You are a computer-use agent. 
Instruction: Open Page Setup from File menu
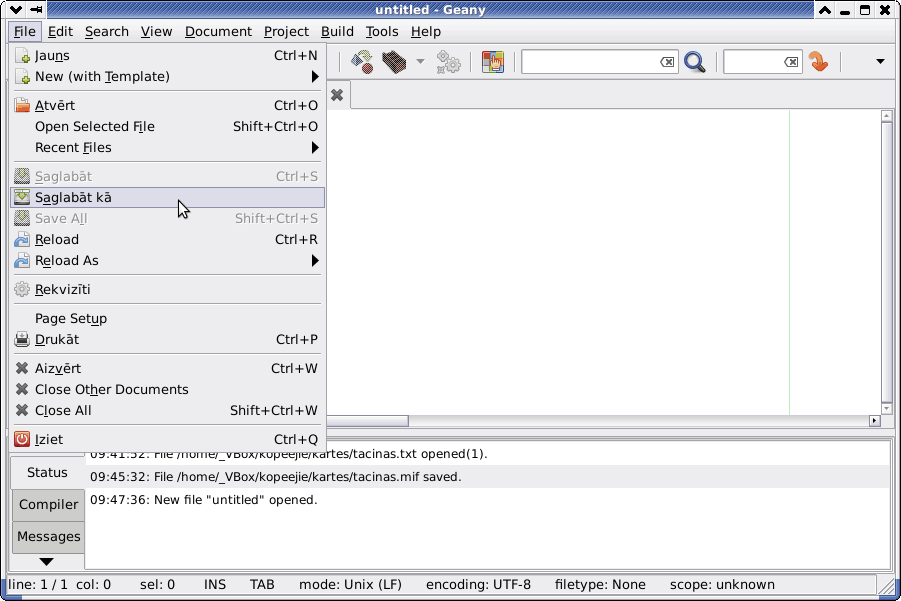pyautogui.click(x=168, y=318)
